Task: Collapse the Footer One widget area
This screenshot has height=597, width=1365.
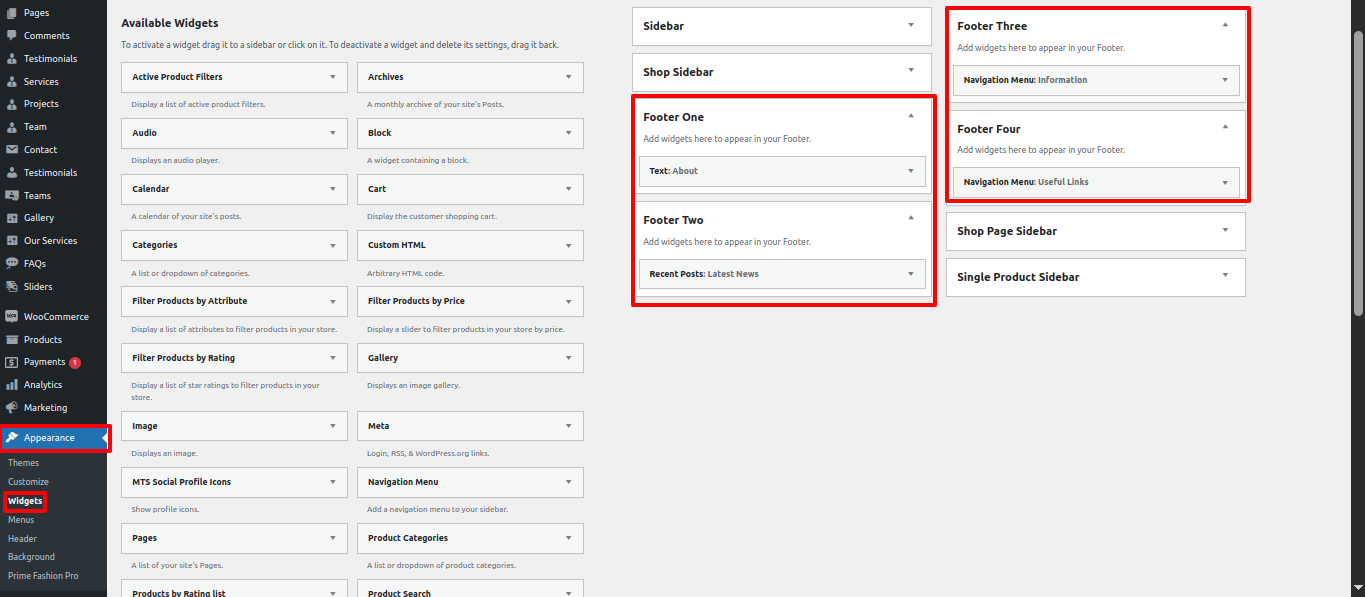Action: pyautogui.click(x=910, y=117)
